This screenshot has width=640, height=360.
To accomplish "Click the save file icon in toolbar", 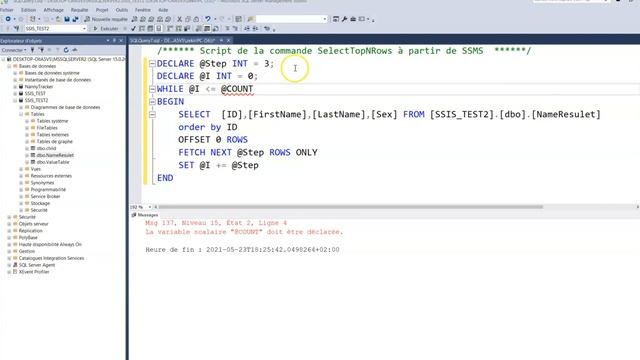I will point(67,19).
